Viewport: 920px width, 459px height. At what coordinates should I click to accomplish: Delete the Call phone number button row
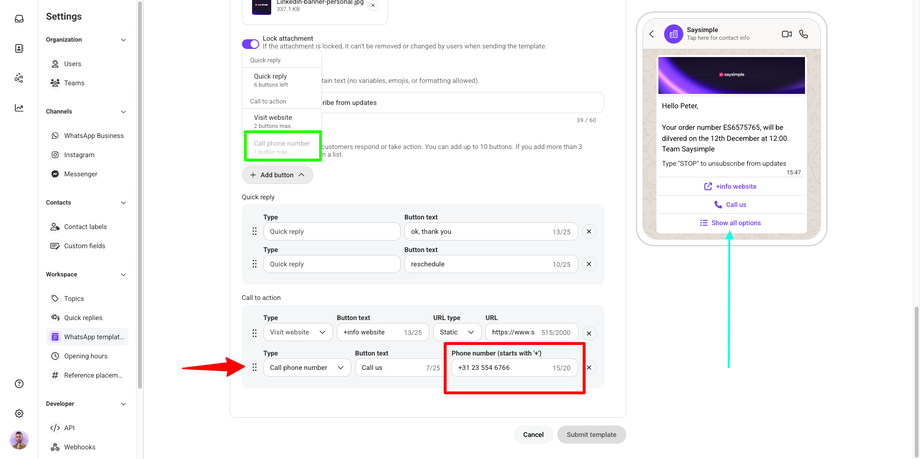click(x=589, y=368)
